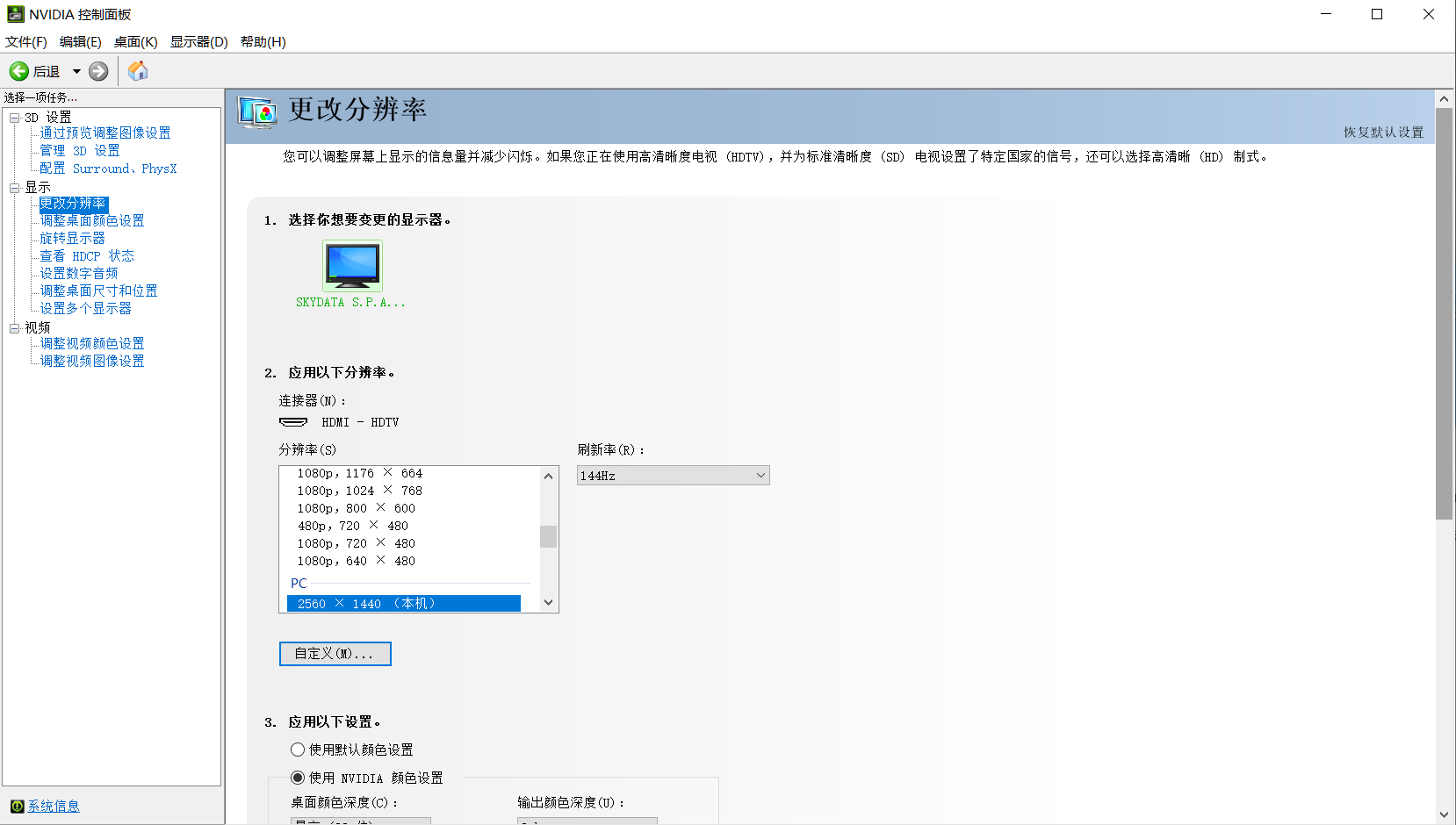Select 使用默认颜色设置 radio button
The image size is (1456, 825).
pyautogui.click(x=298, y=750)
